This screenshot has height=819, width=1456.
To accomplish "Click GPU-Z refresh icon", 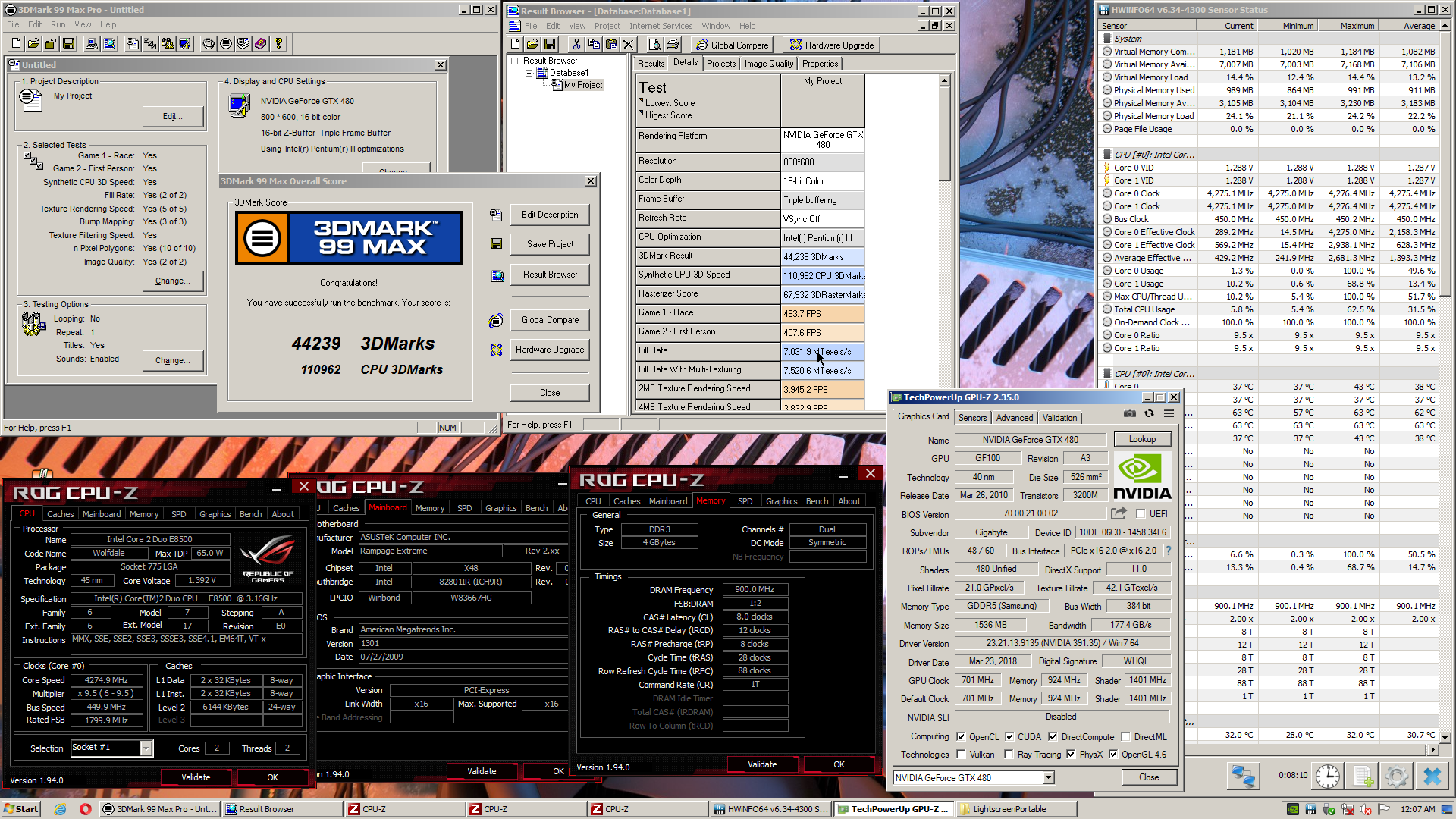I will (x=1150, y=414).
